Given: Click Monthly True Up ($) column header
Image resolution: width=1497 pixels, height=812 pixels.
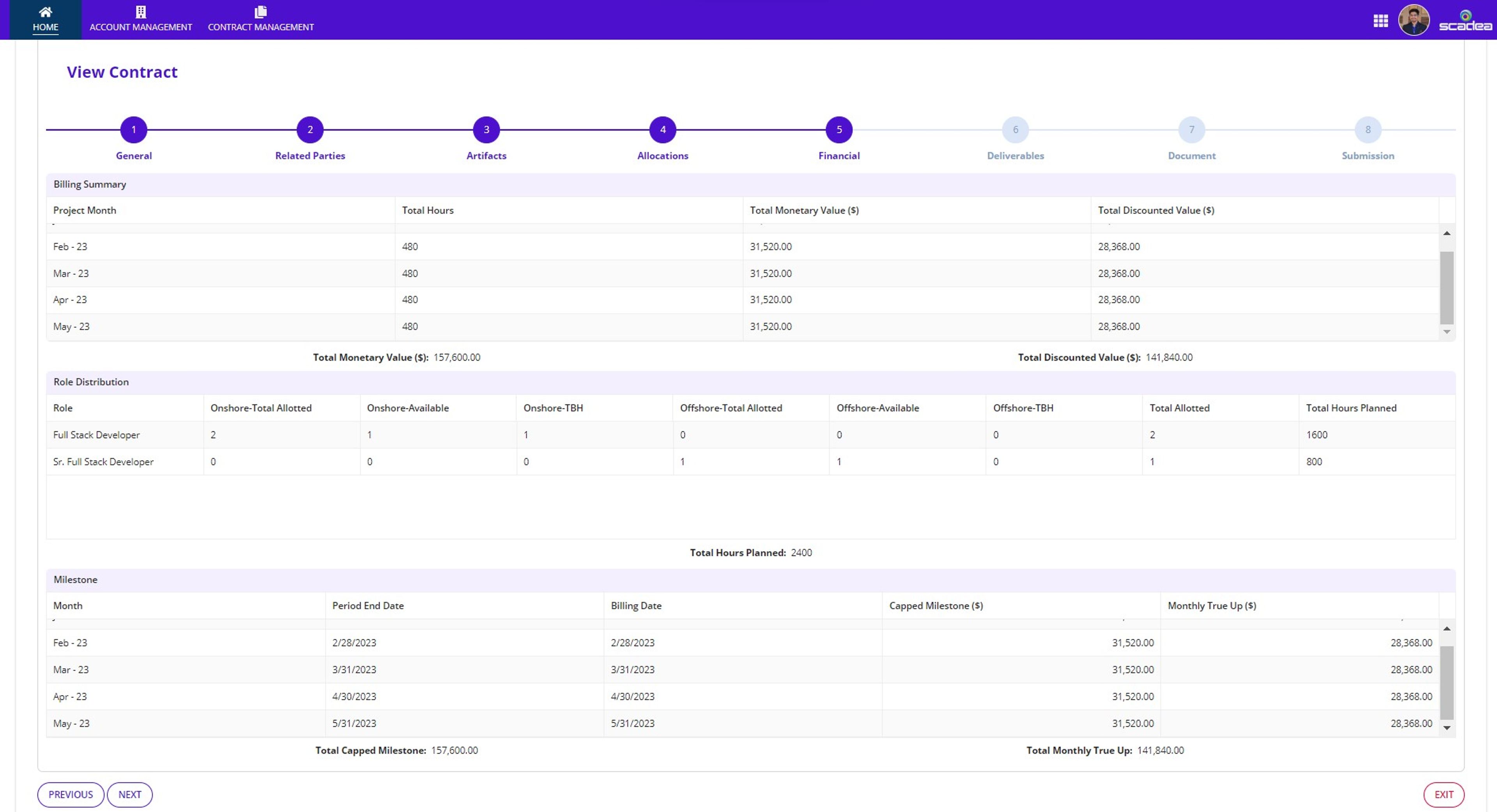Looking at the screenshot, I should (x=1300, y=606).
